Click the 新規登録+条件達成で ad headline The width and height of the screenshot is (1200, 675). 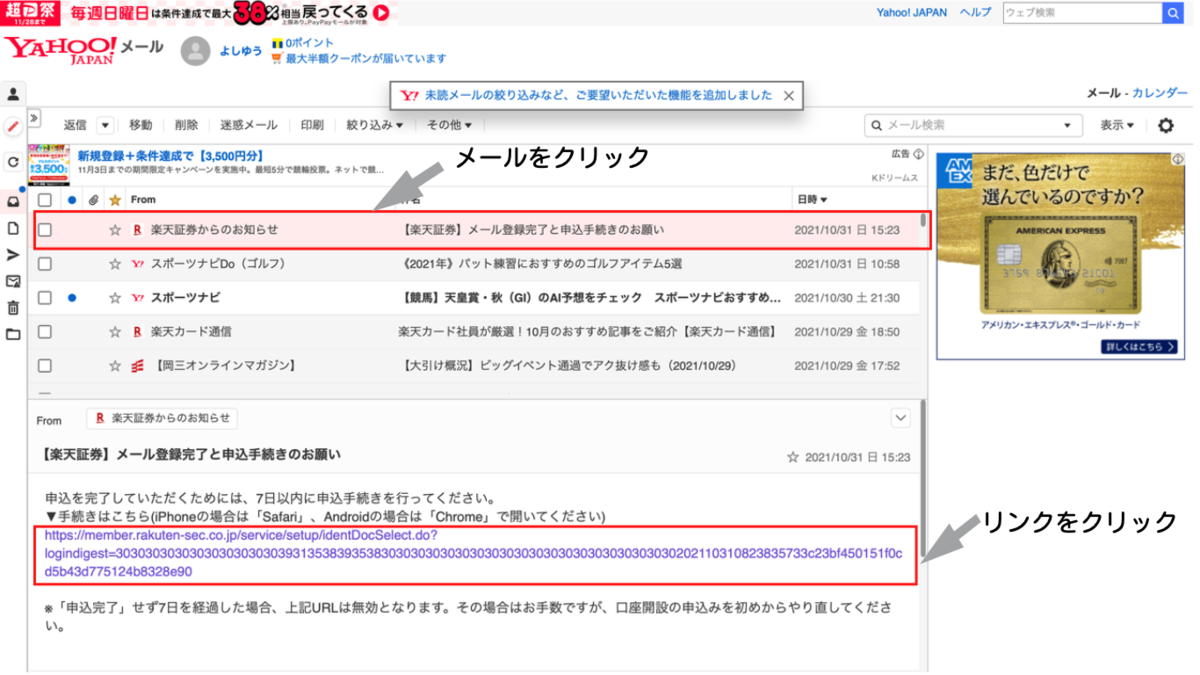171,156
